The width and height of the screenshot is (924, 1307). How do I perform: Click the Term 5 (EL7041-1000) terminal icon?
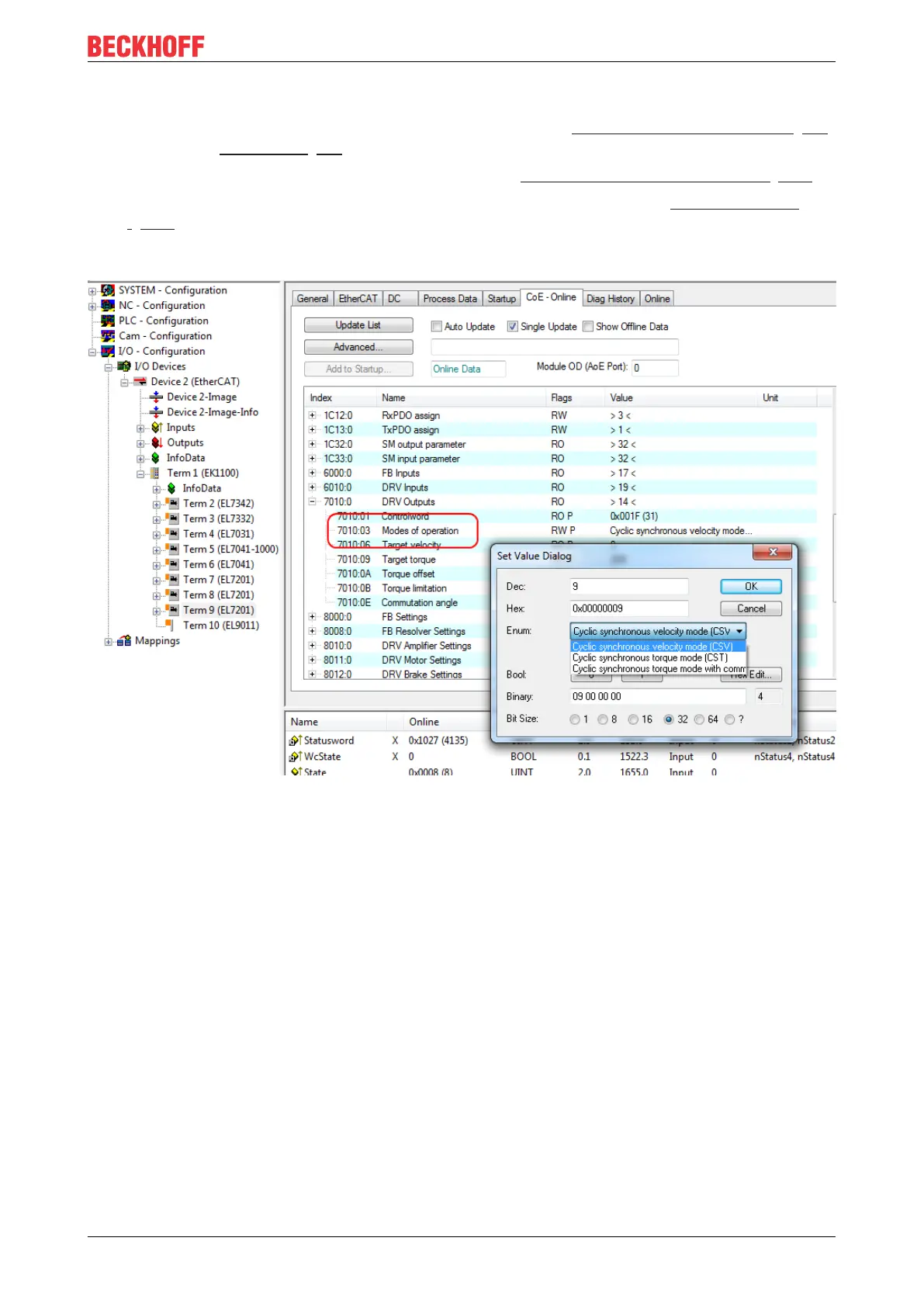pos(172,549)
